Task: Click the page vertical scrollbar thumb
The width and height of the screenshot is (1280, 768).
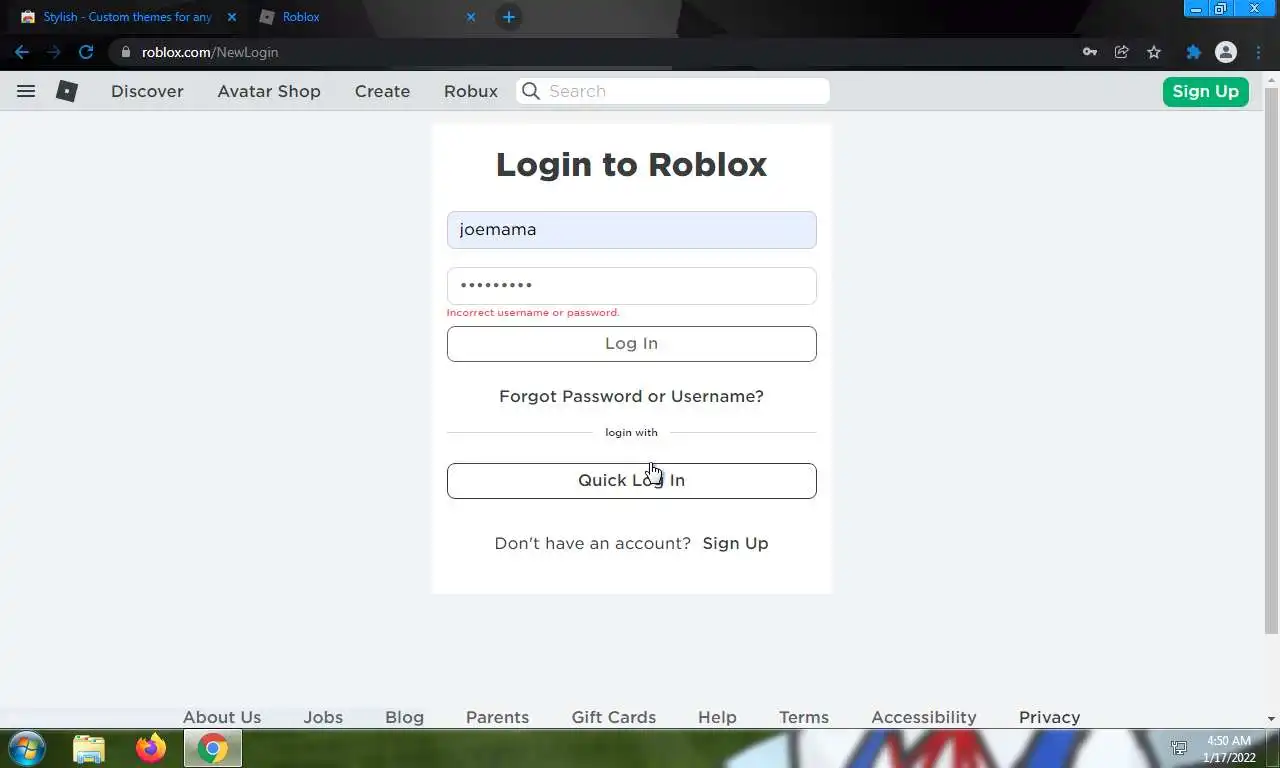Action: pyautogui.click(x=1271, y=360)
